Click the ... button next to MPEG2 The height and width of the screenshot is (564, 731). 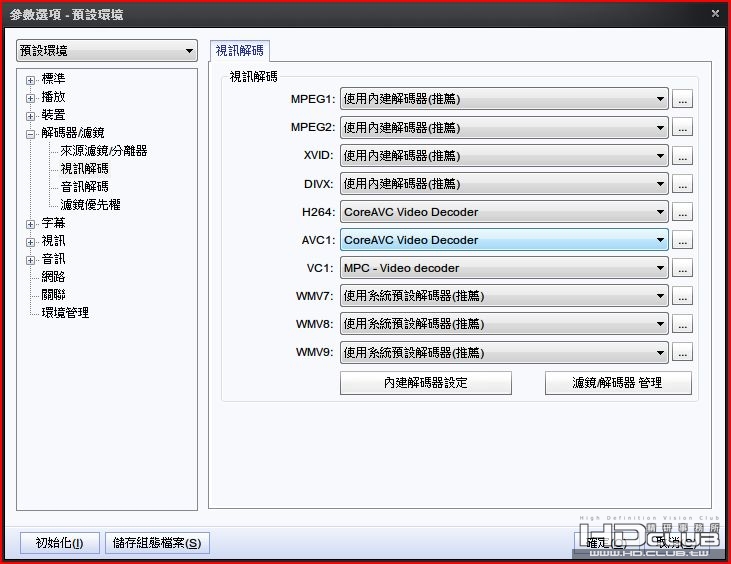682,127
